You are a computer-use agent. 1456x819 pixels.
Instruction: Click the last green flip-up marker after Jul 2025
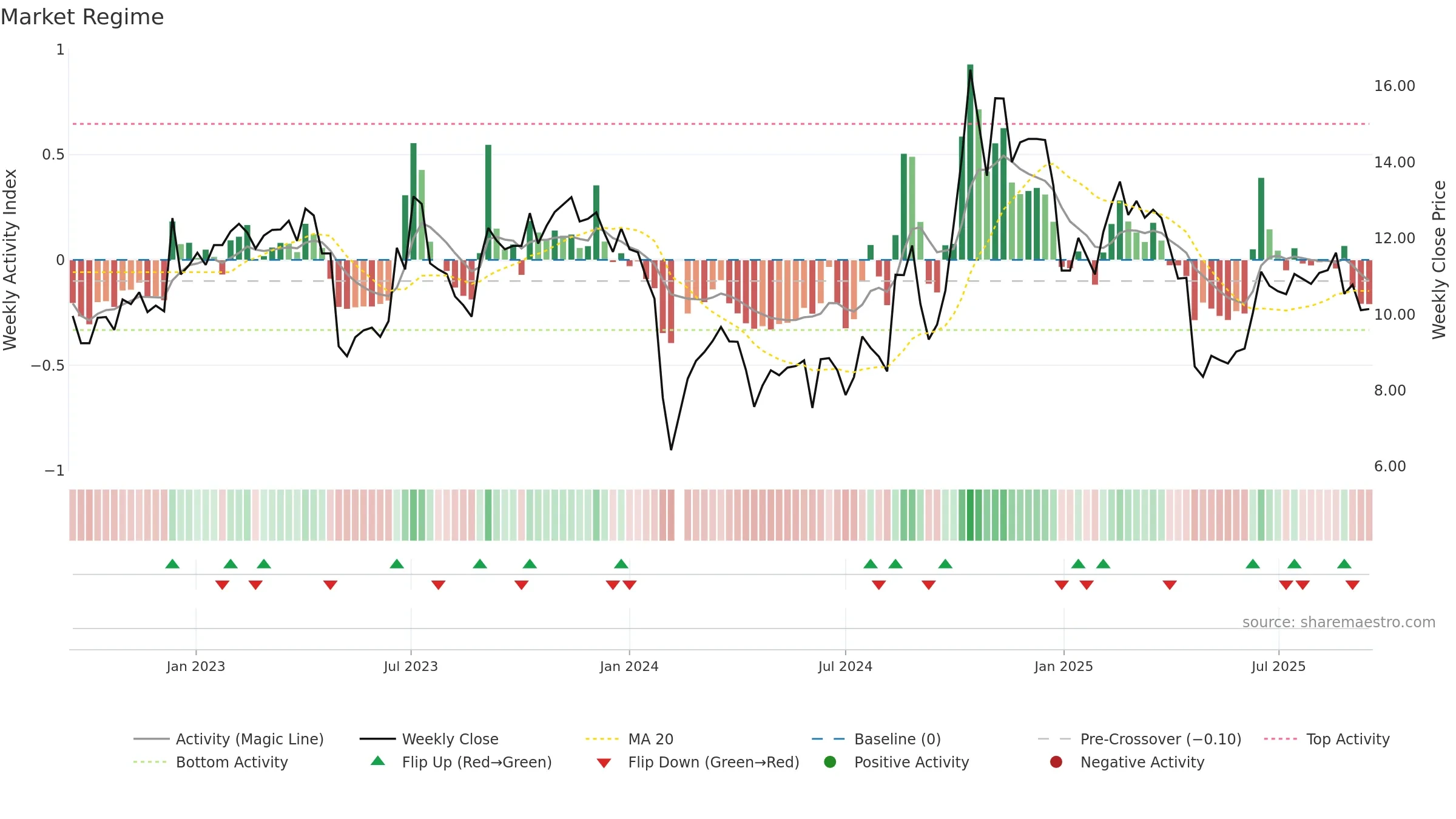1344,564
